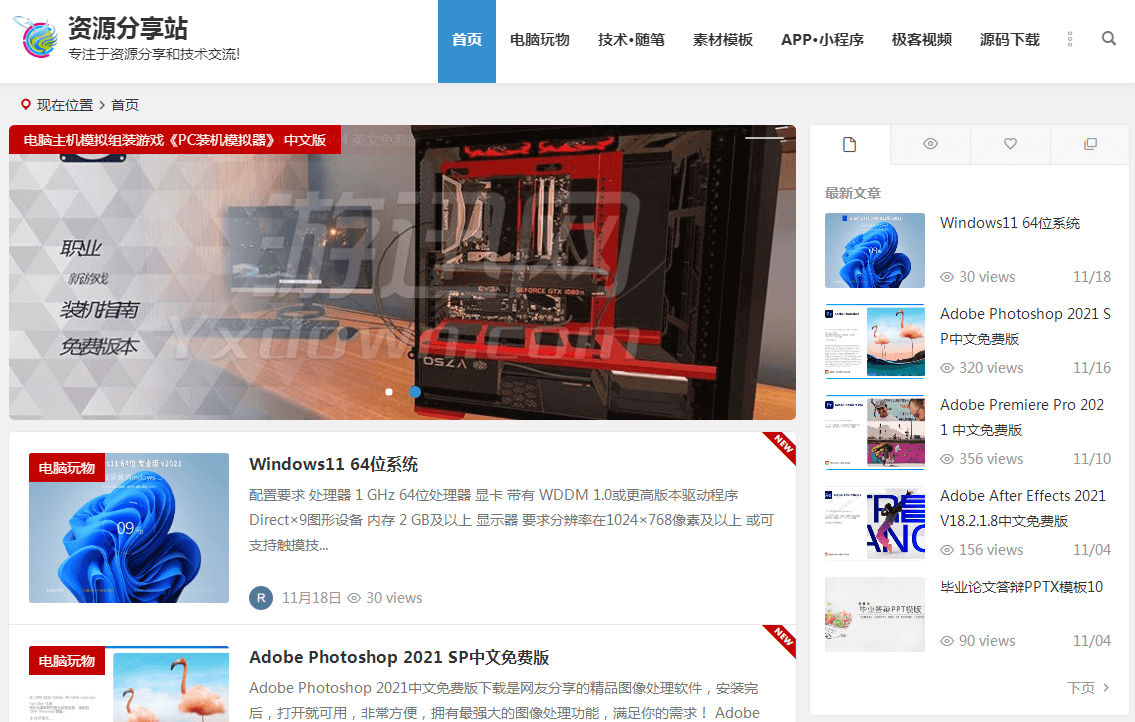Go to the 首页 navigation tab
The width and height of the screenshot is (1135, 722).
(x=467, y=41)
